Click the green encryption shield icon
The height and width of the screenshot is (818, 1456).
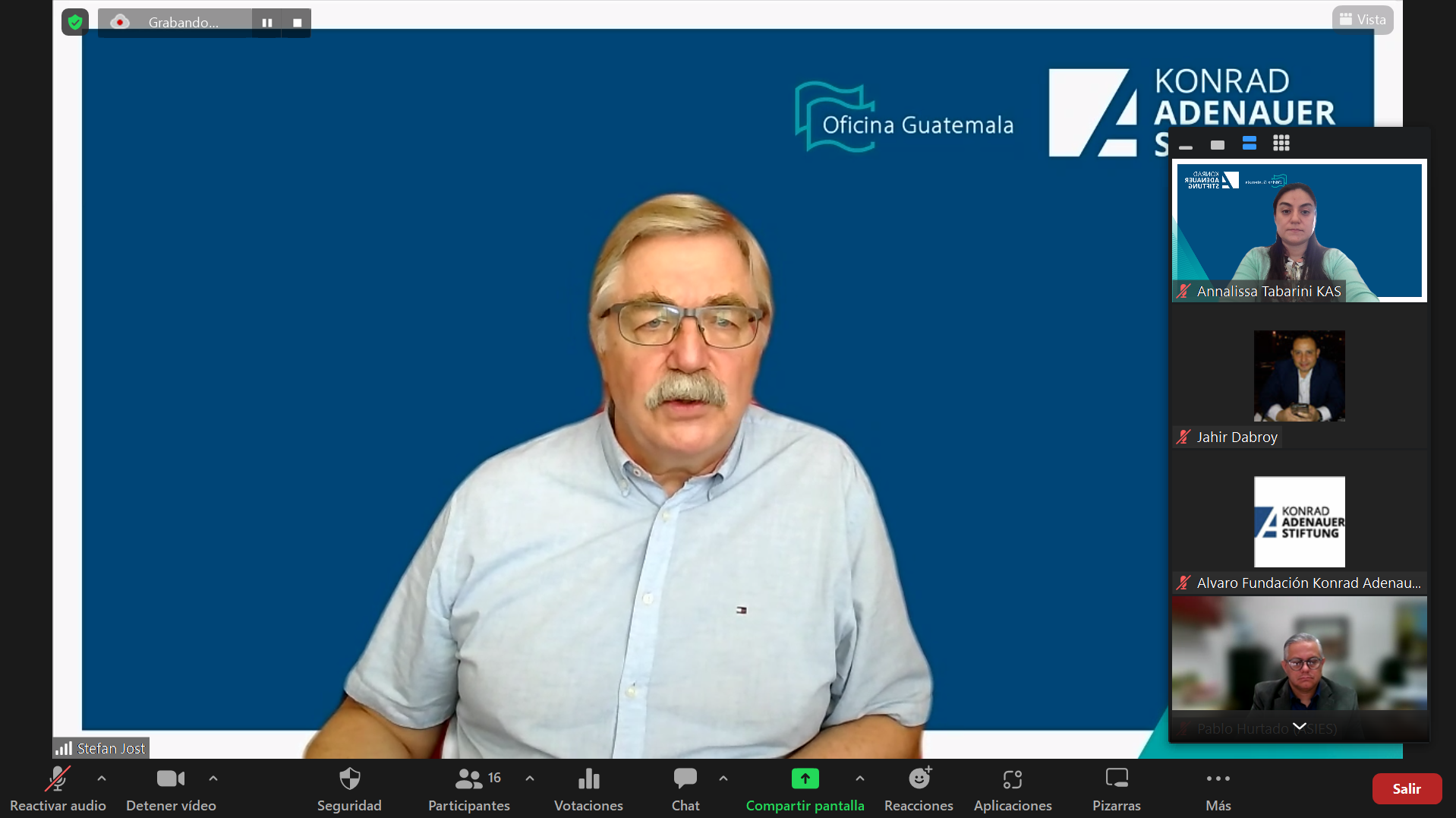pos(75,22)
